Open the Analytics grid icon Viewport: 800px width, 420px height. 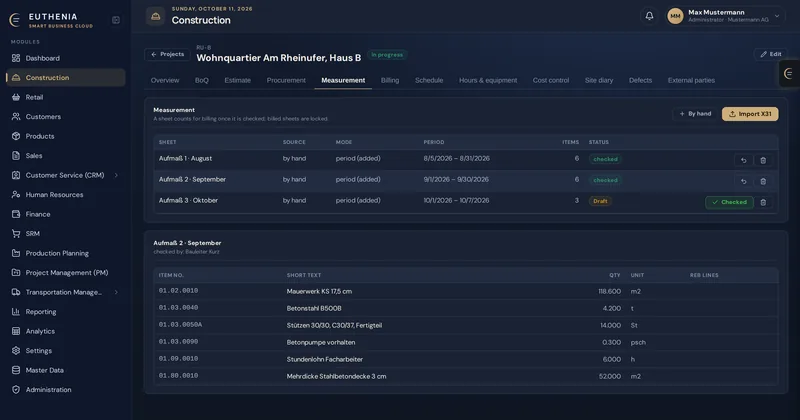pyautogui.click(x=16, y=331)
